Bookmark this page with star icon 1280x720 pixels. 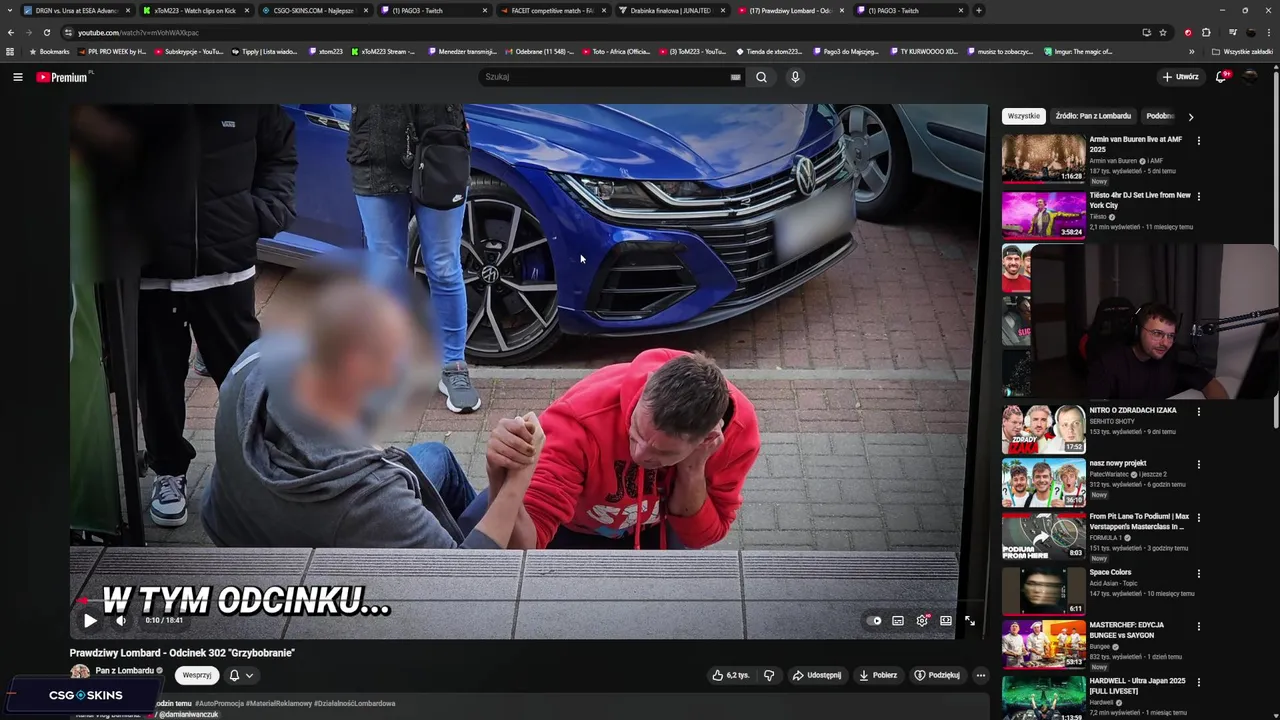[1163, 32]
